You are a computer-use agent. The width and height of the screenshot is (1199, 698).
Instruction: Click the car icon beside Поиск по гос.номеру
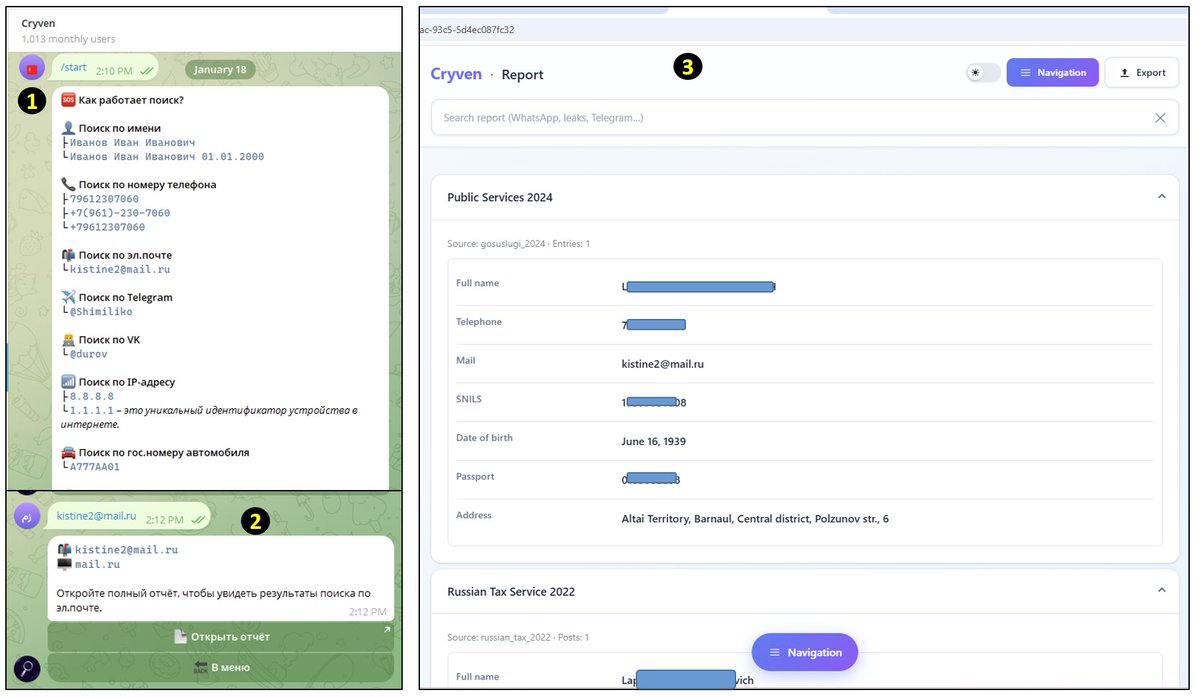tap(68, 453)
